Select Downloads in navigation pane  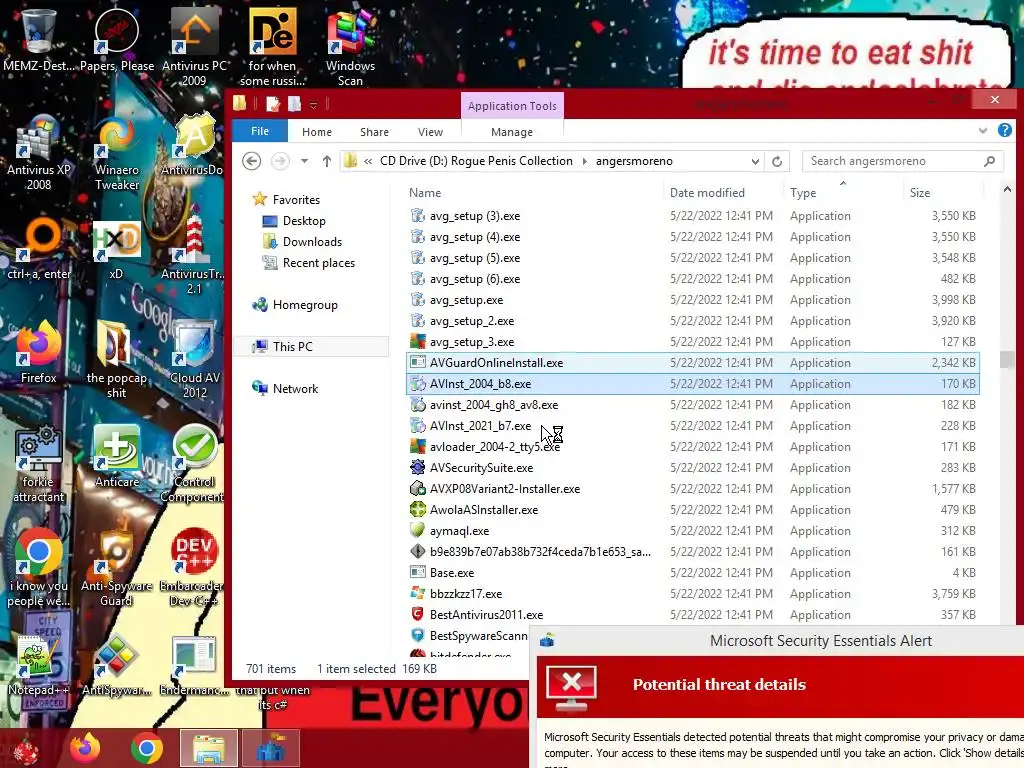pos(312,242)
